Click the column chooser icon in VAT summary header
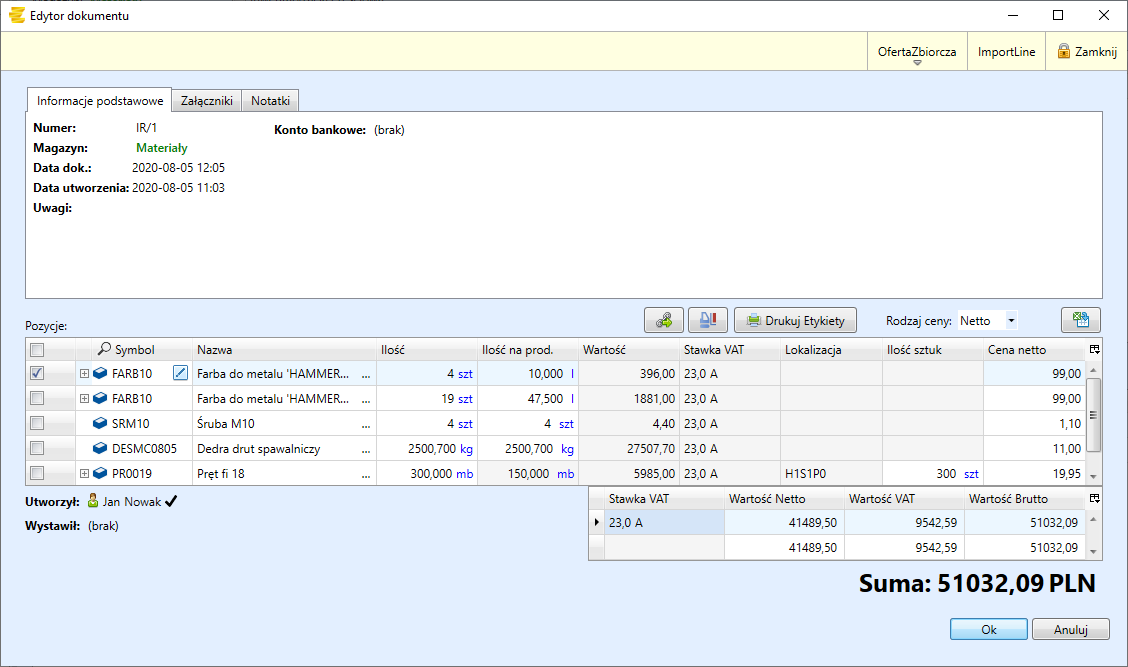The width and height of the screenshot is (1128, 667). pyautogui.click(x=1094, y=498)
